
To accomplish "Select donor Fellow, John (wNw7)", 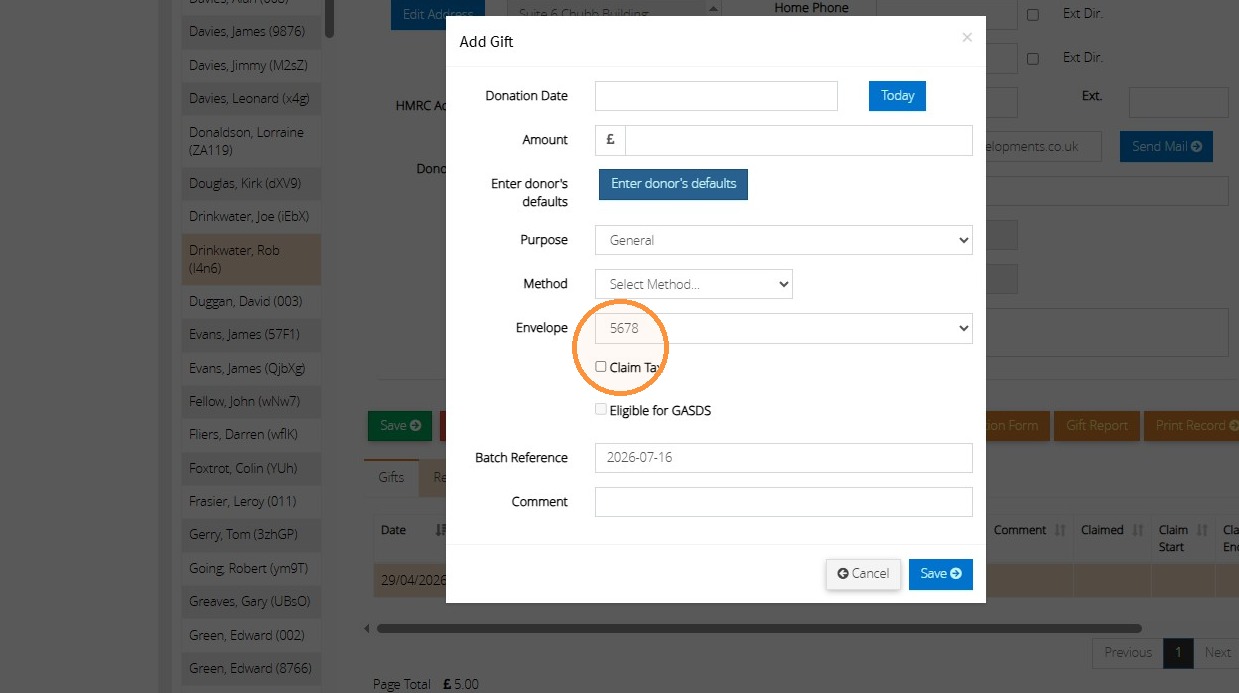I will (251, 401).
